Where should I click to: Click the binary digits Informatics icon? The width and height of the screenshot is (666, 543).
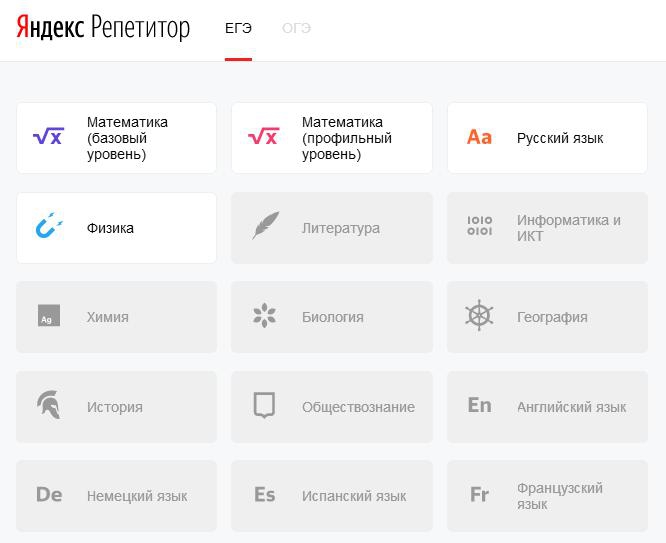point(480,226)
